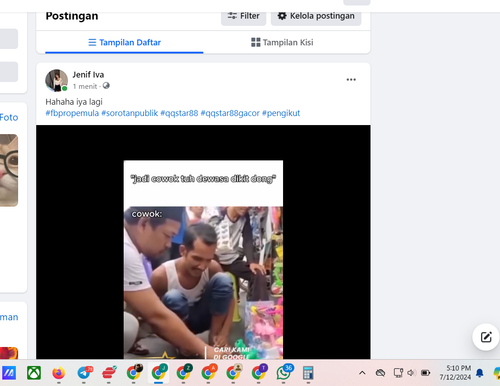Click the #pengikut hashtag

point(281,113)
